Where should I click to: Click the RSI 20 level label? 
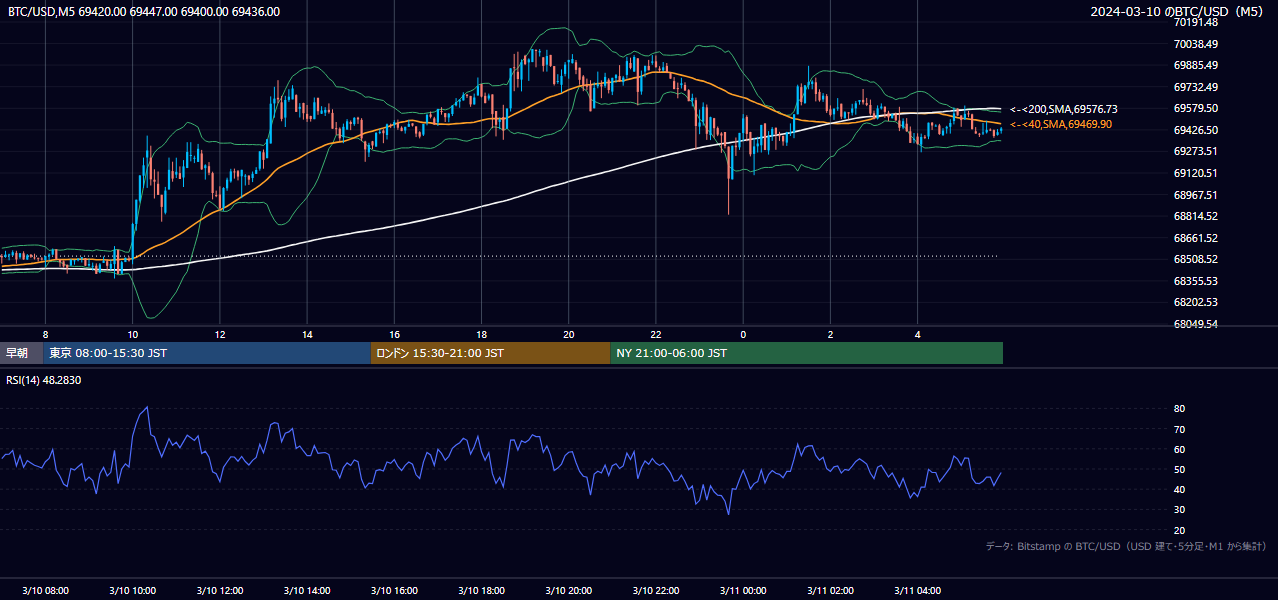coord(1180,530)
